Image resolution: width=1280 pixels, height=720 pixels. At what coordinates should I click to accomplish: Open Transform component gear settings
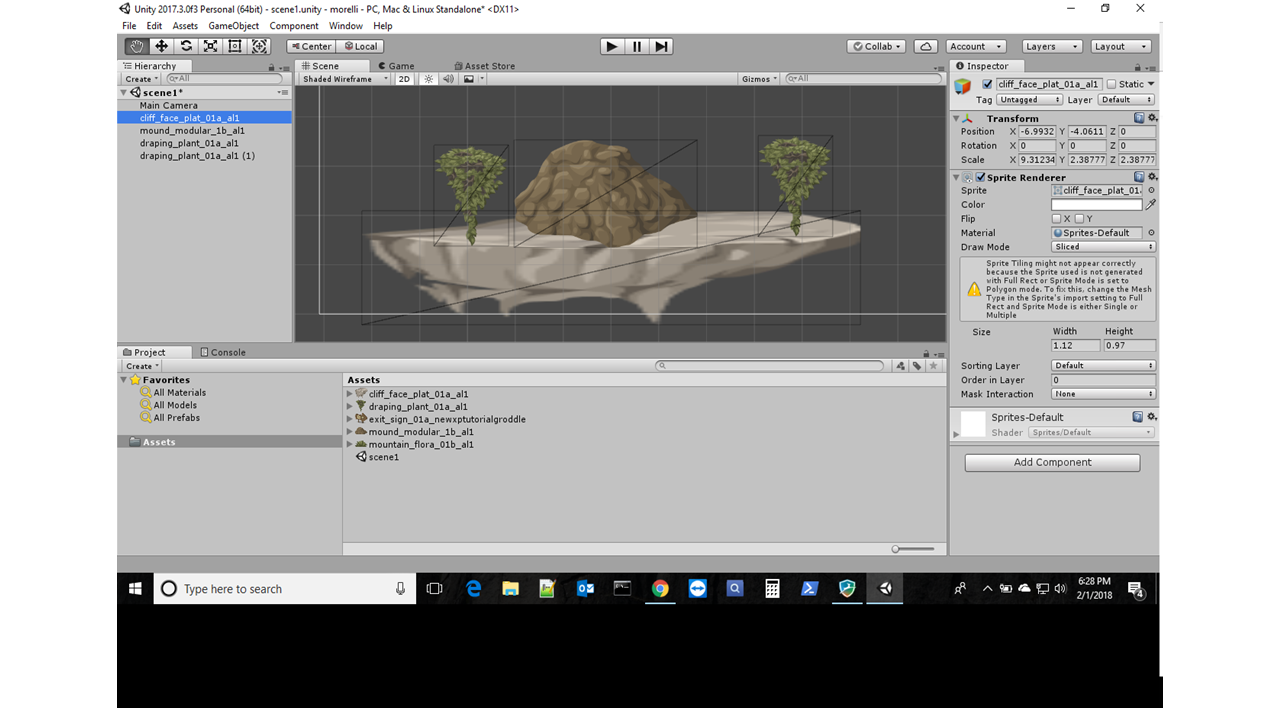coord(1151,118)
